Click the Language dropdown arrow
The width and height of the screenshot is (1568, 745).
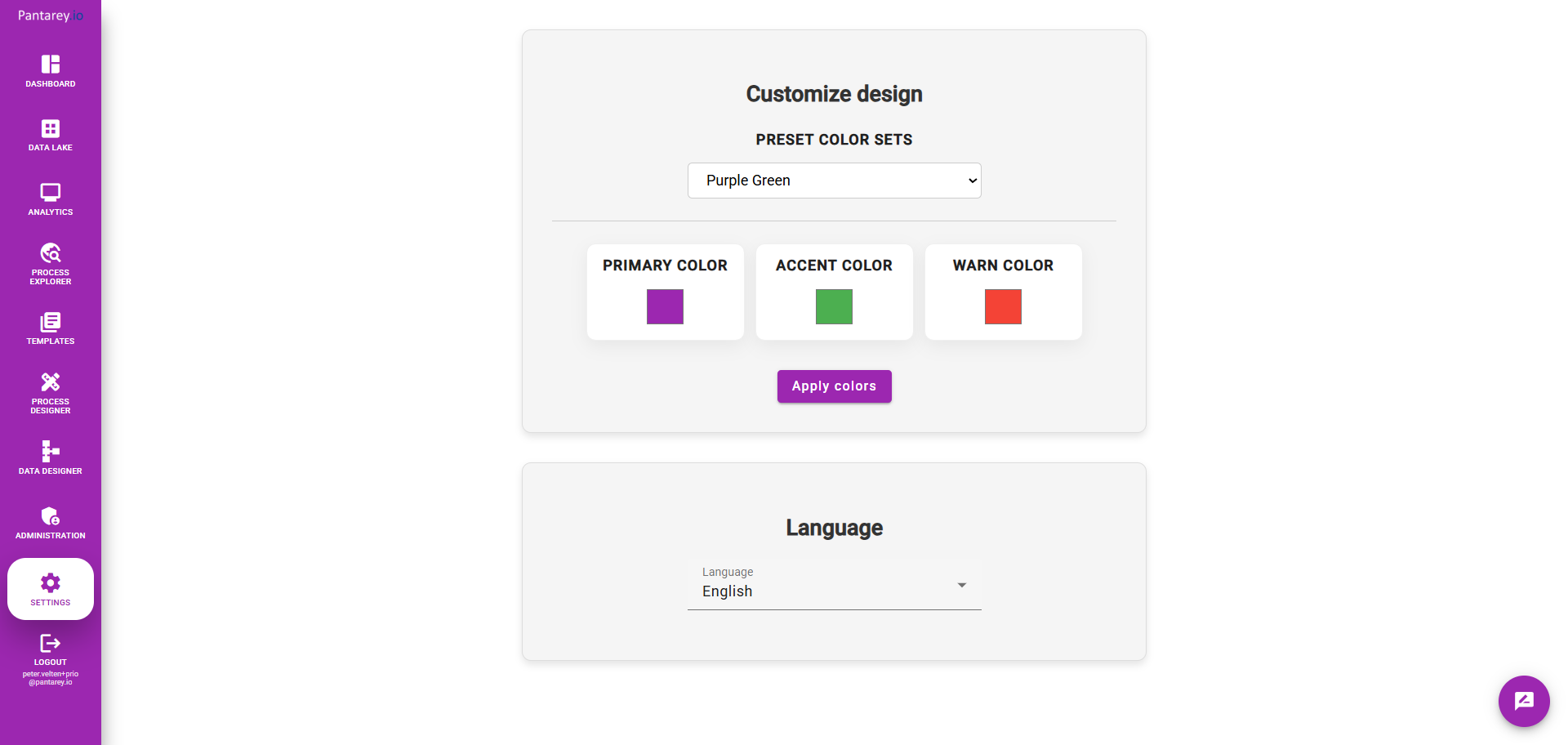962,585
